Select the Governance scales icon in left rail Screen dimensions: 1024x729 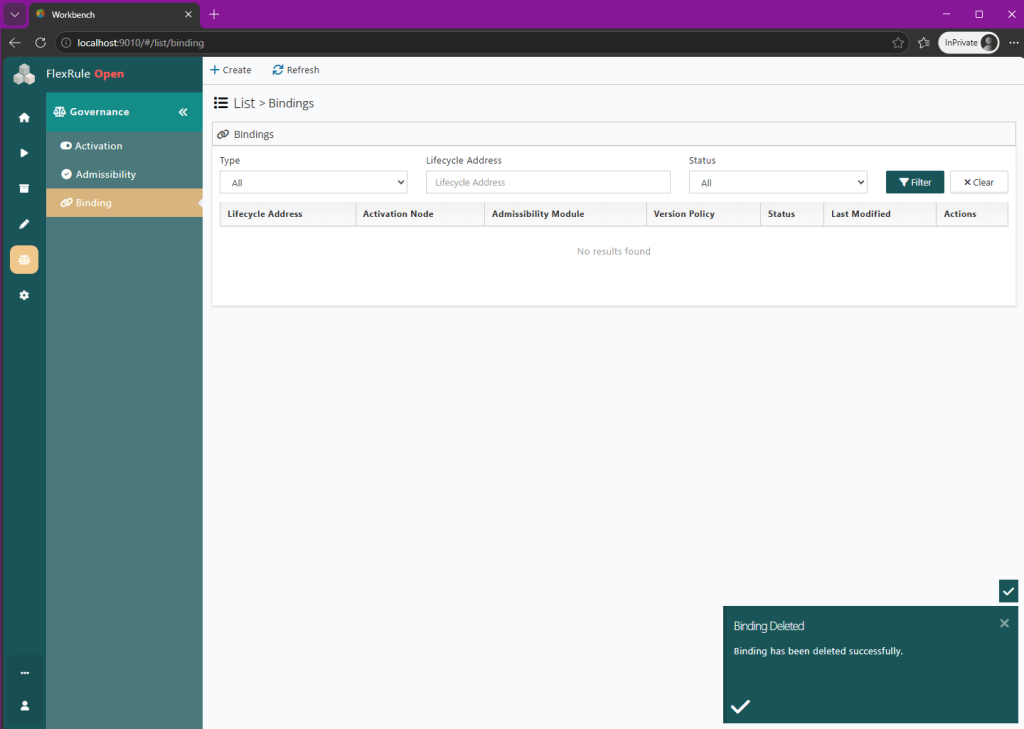tap(24, 260)
